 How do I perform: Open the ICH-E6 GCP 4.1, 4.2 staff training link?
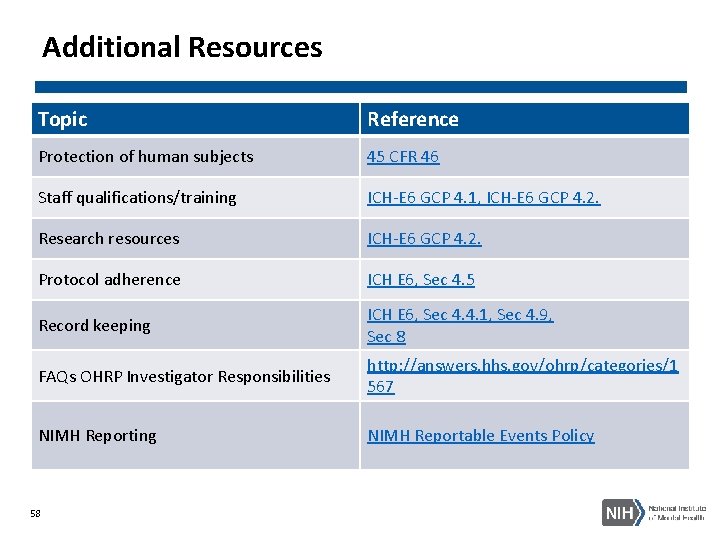pyautogui.click(x=484, y=197)
